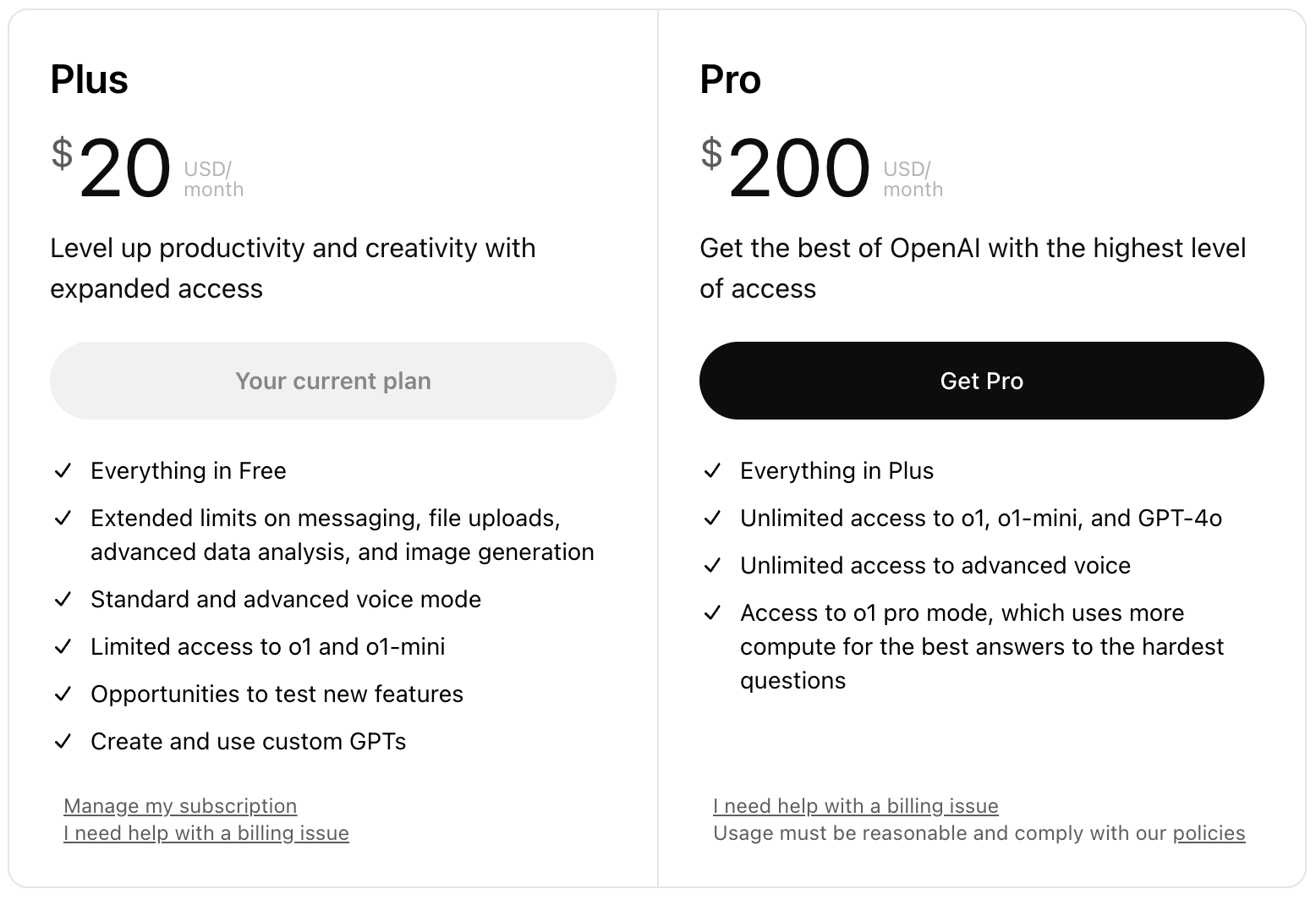
Task: Click checkmark beside Standard and advanced voice mode
Action: (63, 600)
